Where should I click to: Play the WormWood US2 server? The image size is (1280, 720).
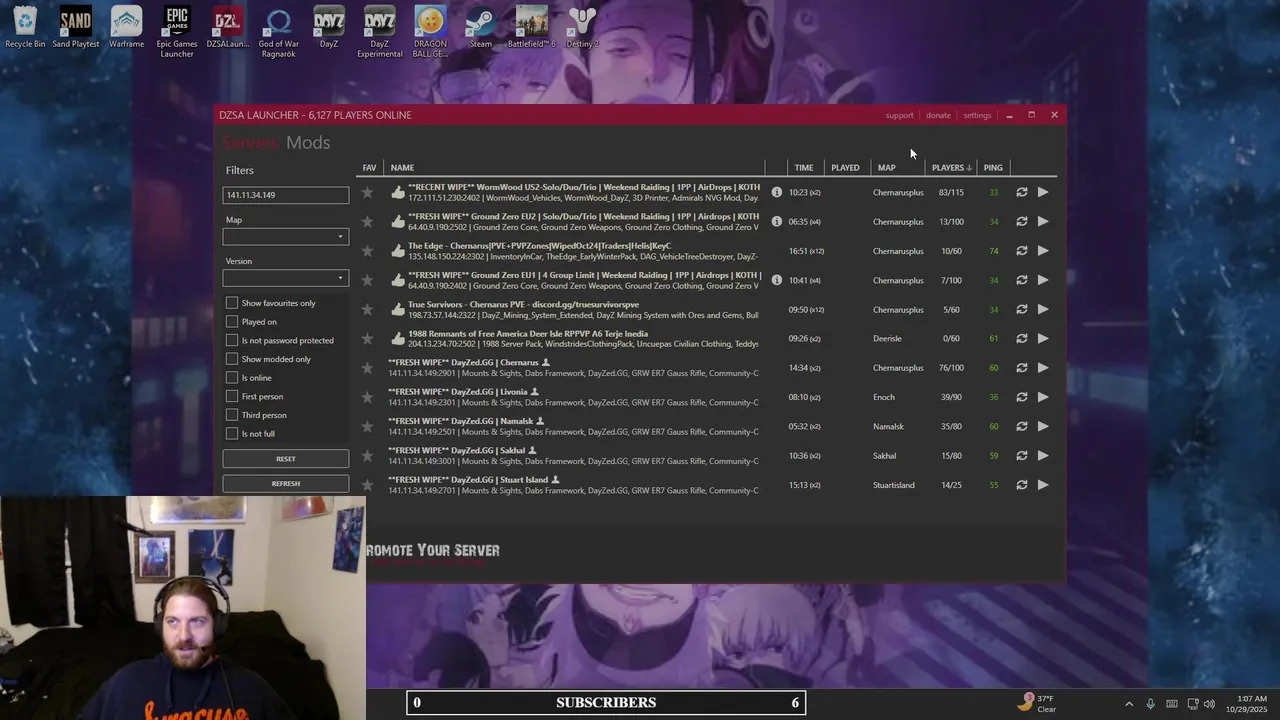click(1043, 192)
